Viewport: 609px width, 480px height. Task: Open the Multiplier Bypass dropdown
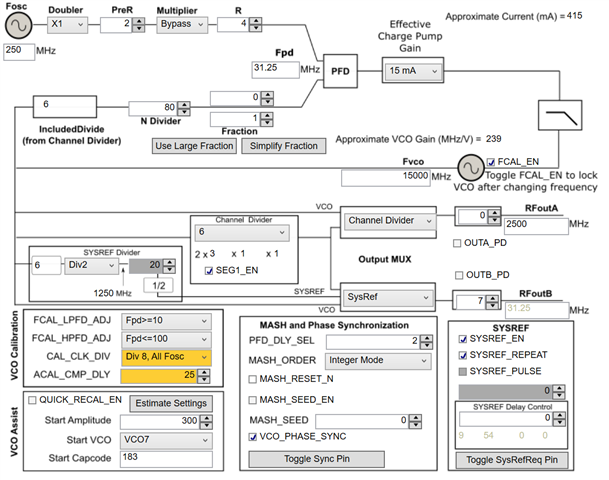182,24
